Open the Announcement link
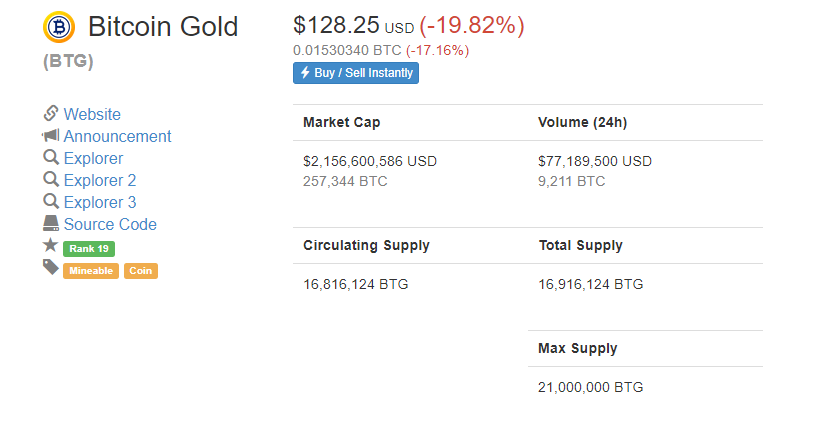The image size is (813, 439). 117,136
